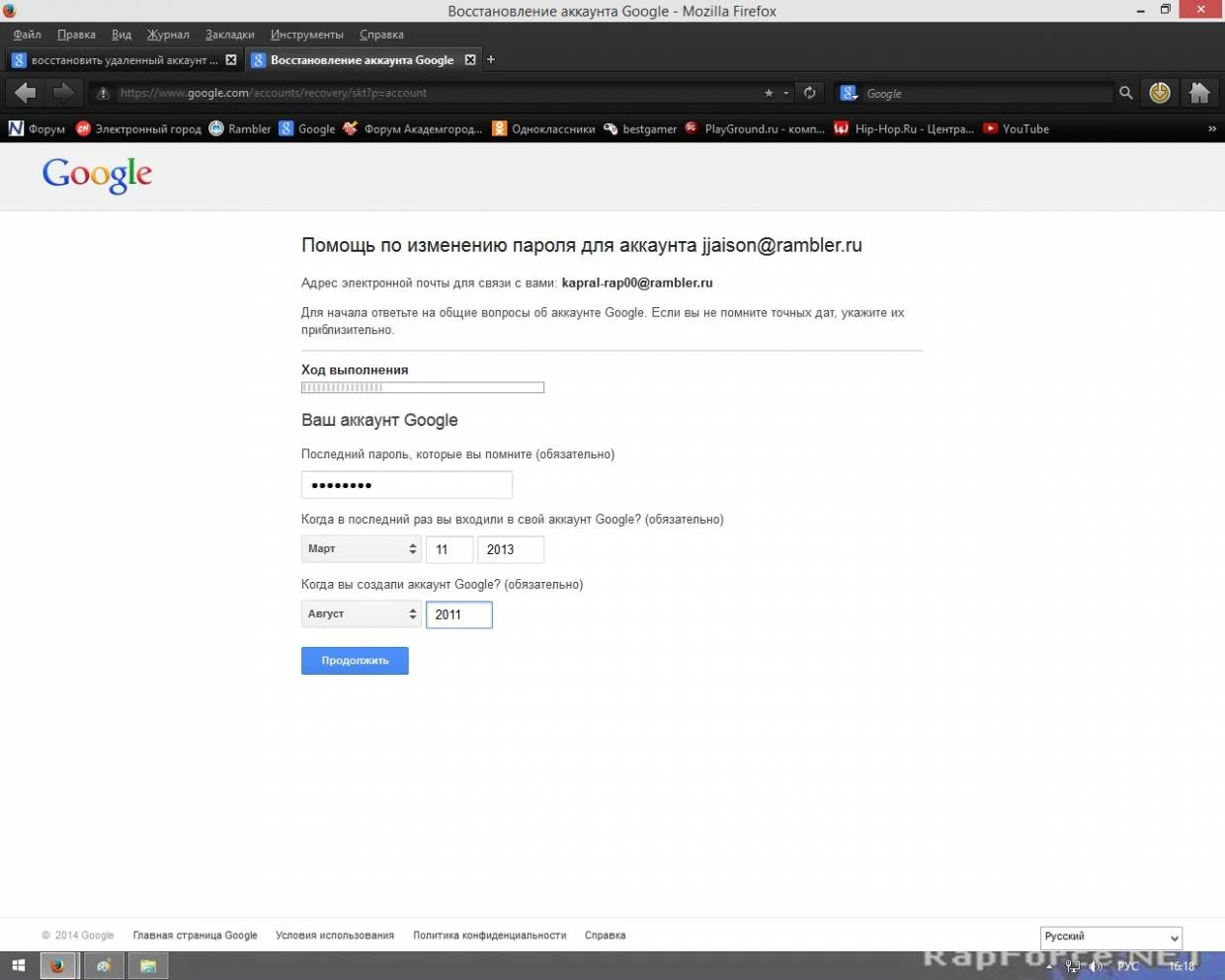Open the YouTube bookmark
The image size is (1225, 980).
1016,128
